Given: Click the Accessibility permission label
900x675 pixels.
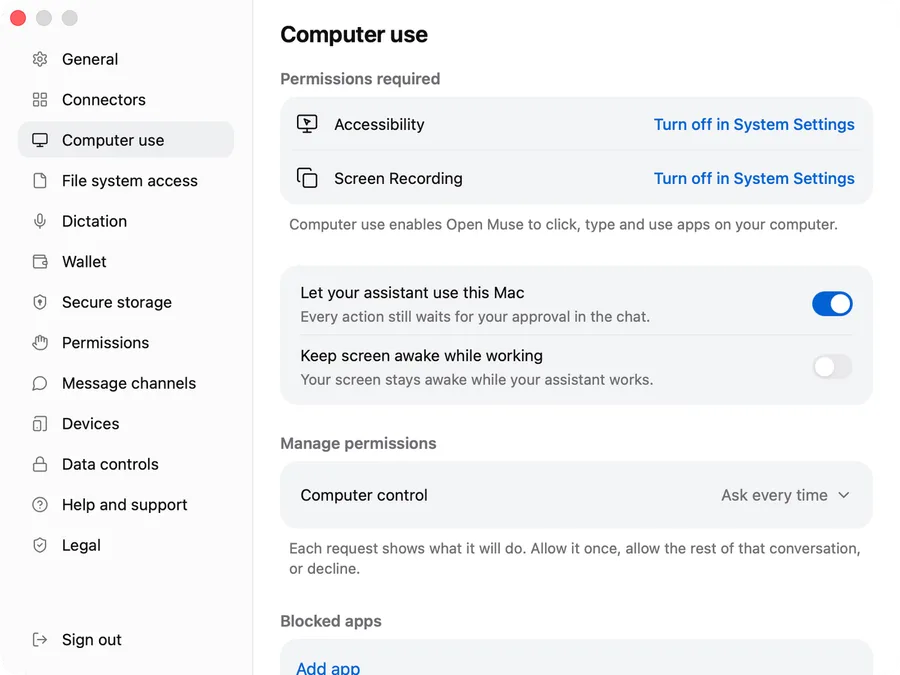Looking at the screenshot, I should (379, 125).
